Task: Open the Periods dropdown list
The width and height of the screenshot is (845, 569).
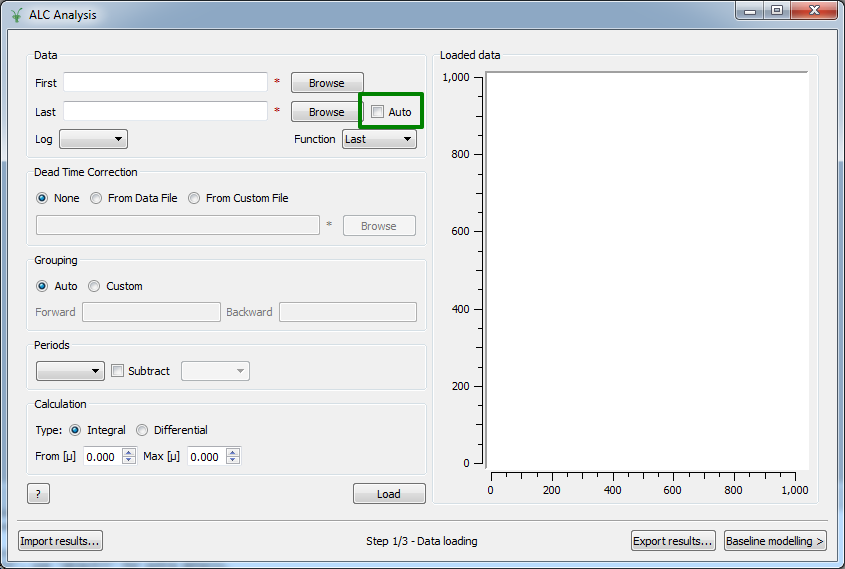Action: [70, 371]
